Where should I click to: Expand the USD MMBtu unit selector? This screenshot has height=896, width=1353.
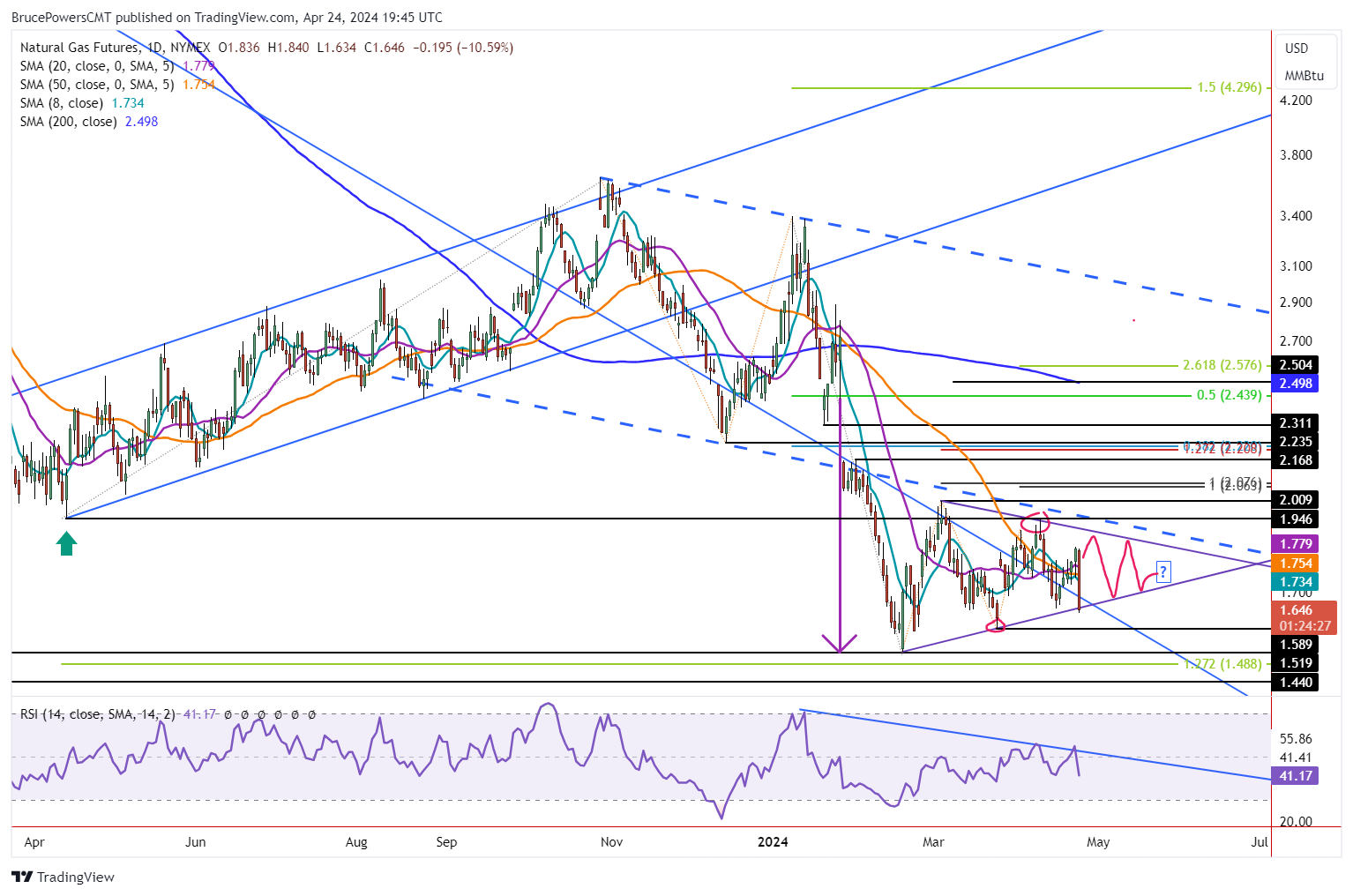pos(1304,62)
